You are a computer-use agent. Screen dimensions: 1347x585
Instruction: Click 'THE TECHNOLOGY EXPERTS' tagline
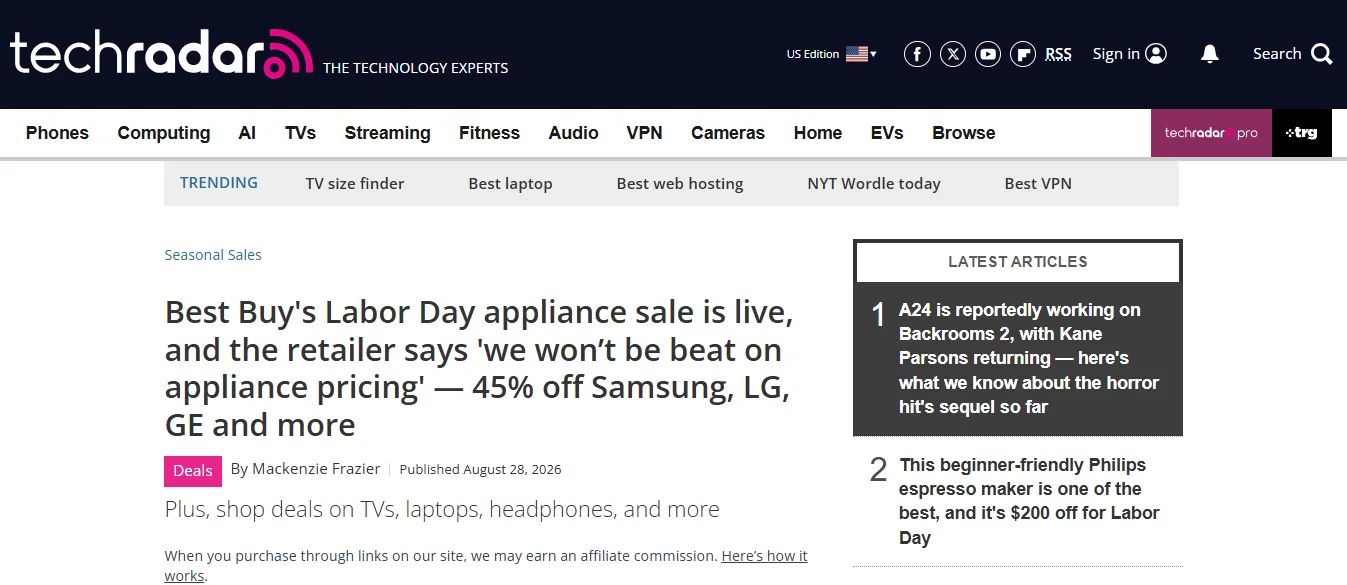(x=415, y=68)
